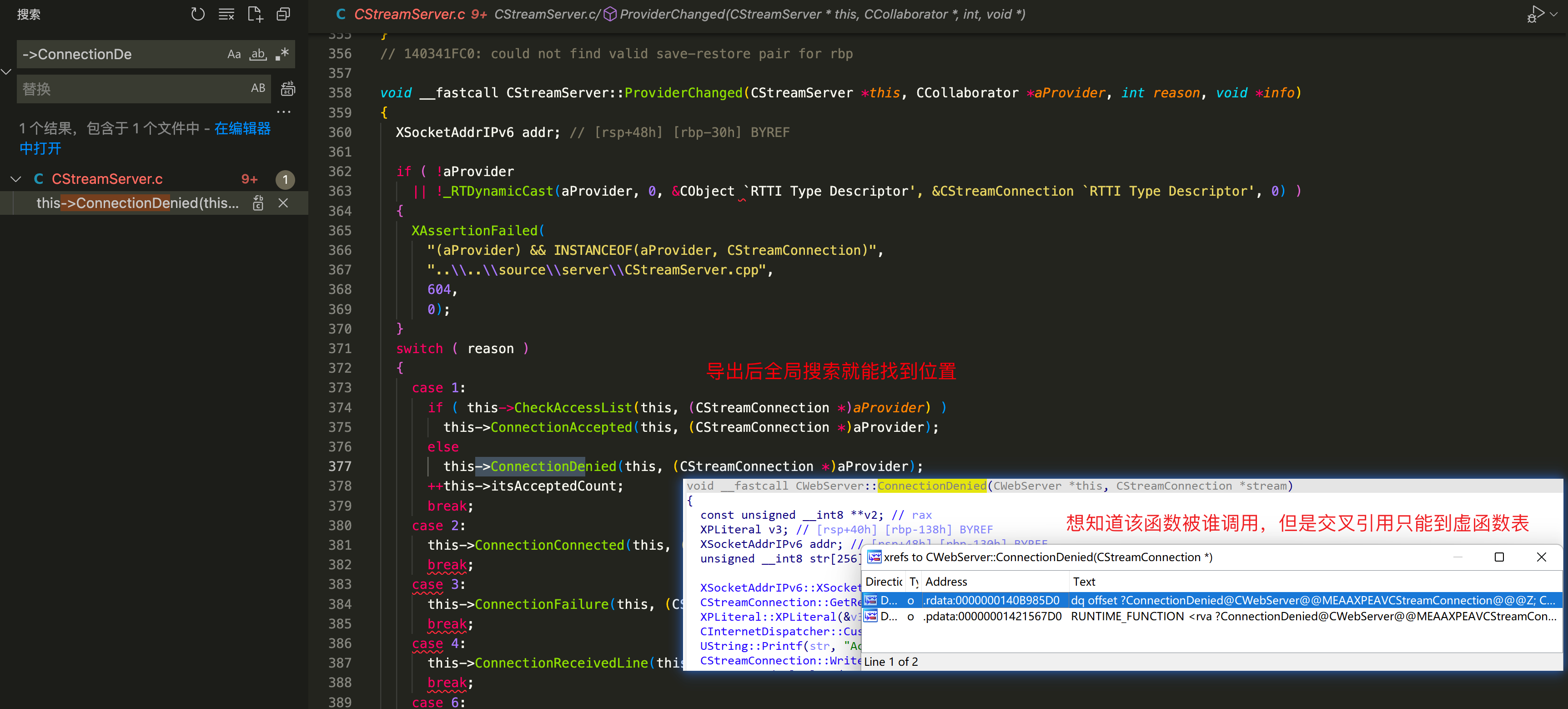Click ConnectionFailure call on line 384
The width and height of the screenshot is (1568, 709).
pos(542,604)
